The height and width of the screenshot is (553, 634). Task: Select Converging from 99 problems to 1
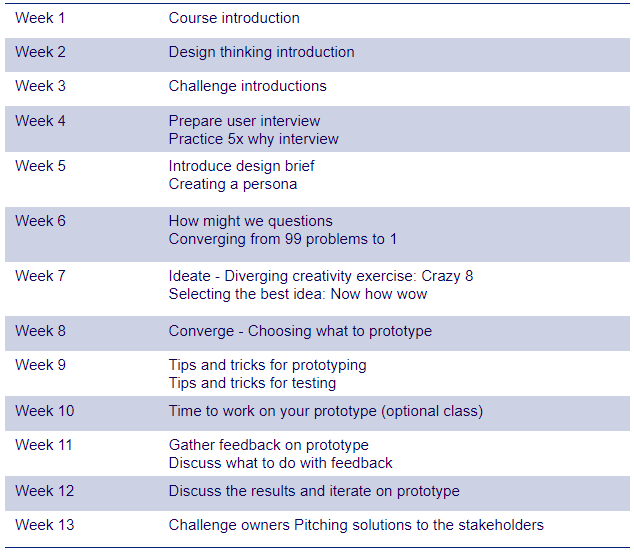[282, 239]
